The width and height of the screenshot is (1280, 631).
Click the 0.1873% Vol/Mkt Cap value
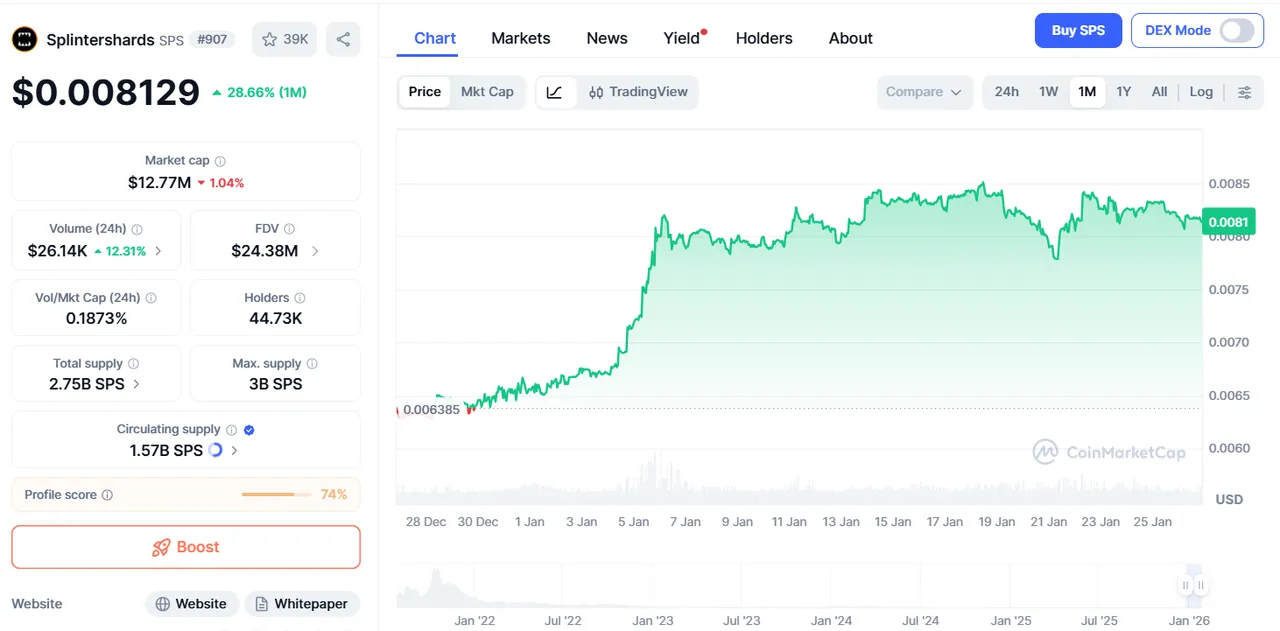point(96,319)
